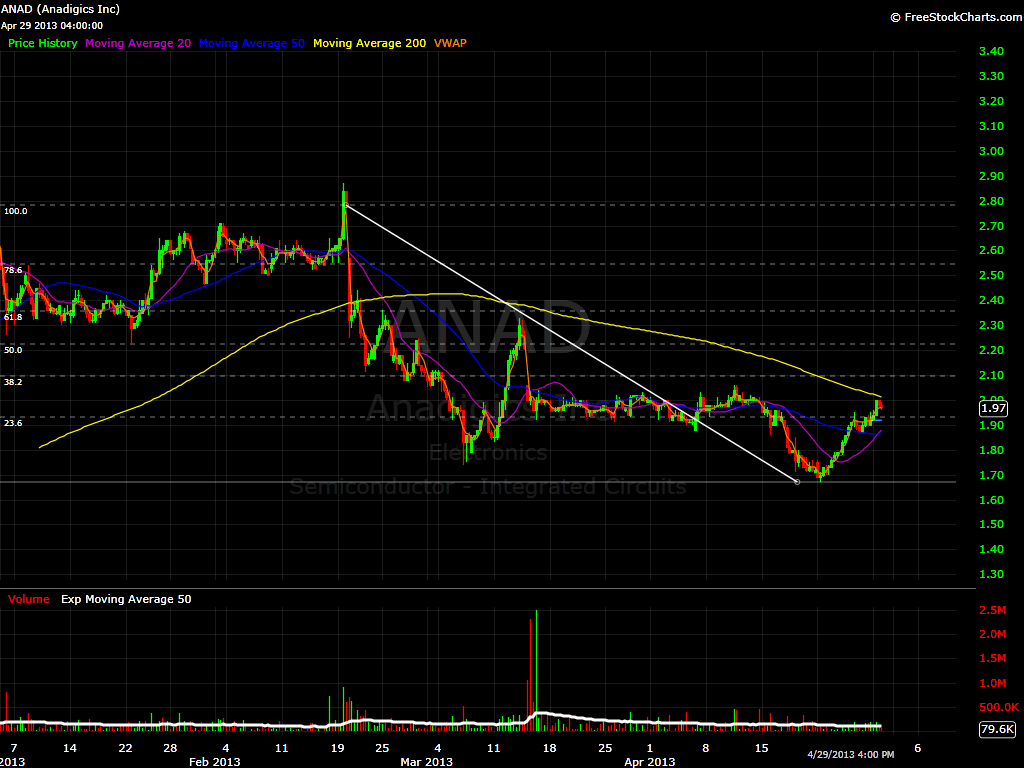Select the Exp Moving Average 50 label

[x=127, y=600]
